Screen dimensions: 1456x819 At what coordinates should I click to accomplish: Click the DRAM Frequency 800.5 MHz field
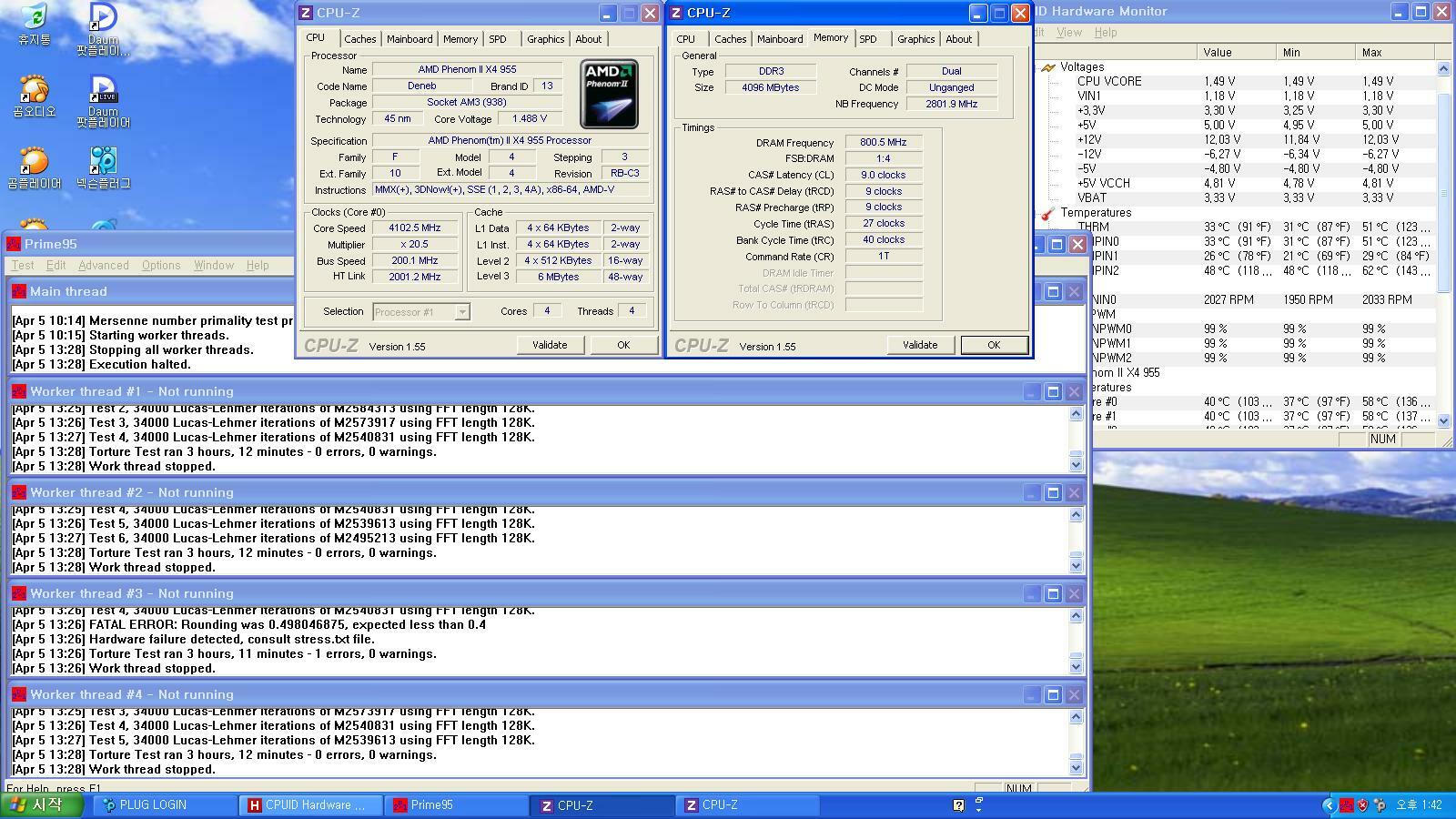click(x=884, y=143)
